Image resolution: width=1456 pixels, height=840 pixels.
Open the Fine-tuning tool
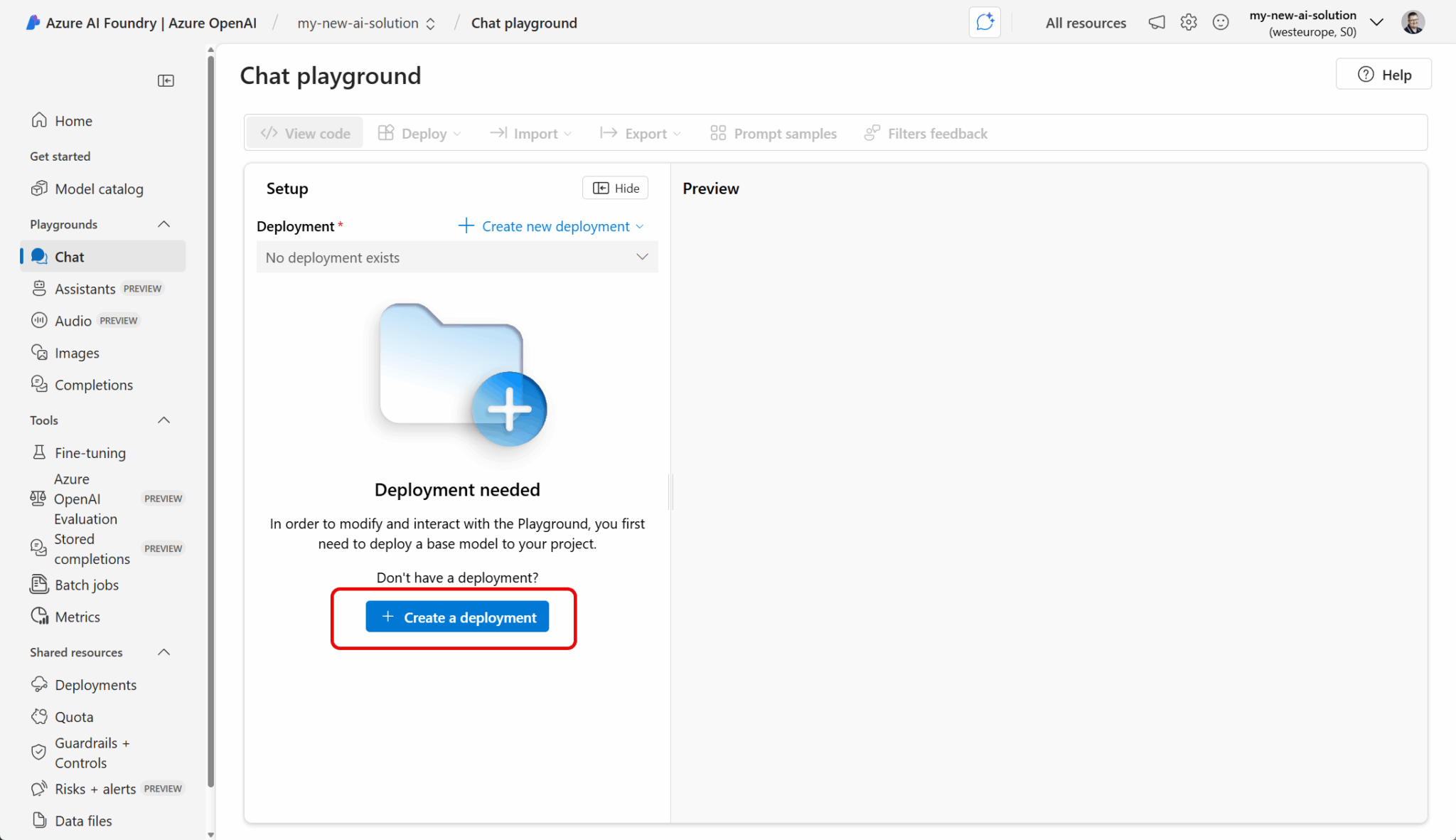click(90, 452)
